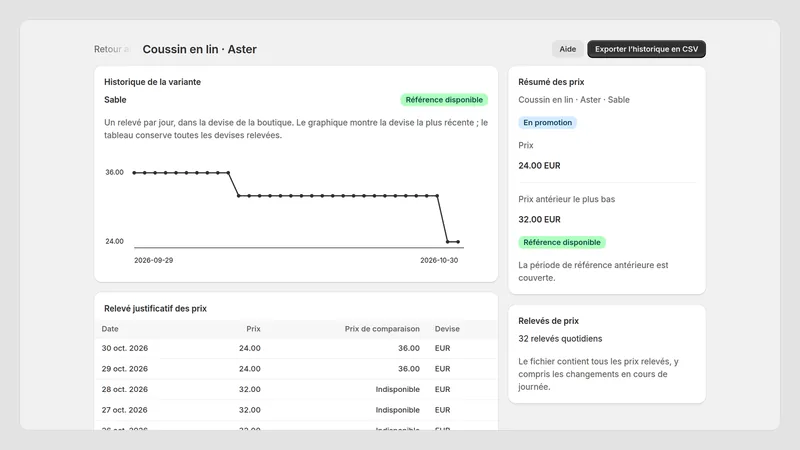Click the Le fichier contient tous les prix note

coord(598,374)
